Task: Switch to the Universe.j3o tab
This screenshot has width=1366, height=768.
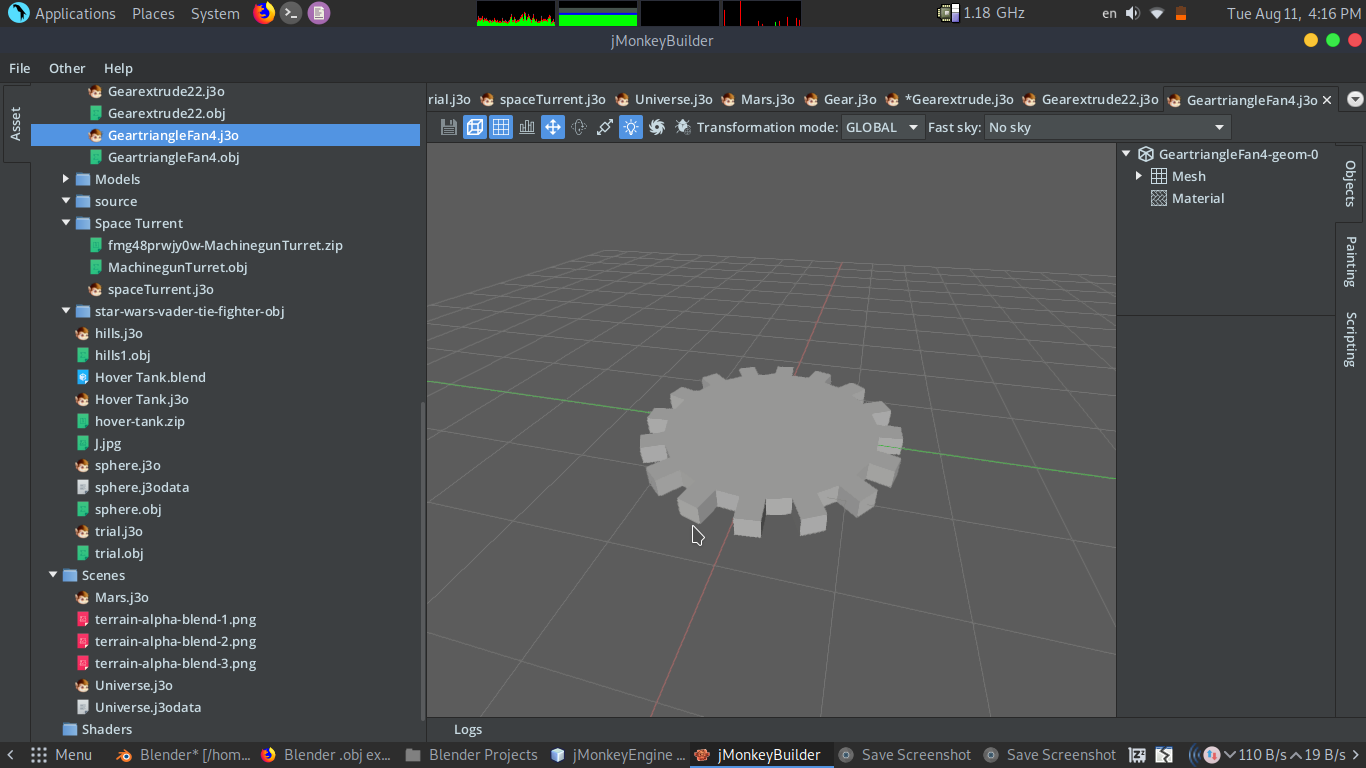Action: click(664, 99)
